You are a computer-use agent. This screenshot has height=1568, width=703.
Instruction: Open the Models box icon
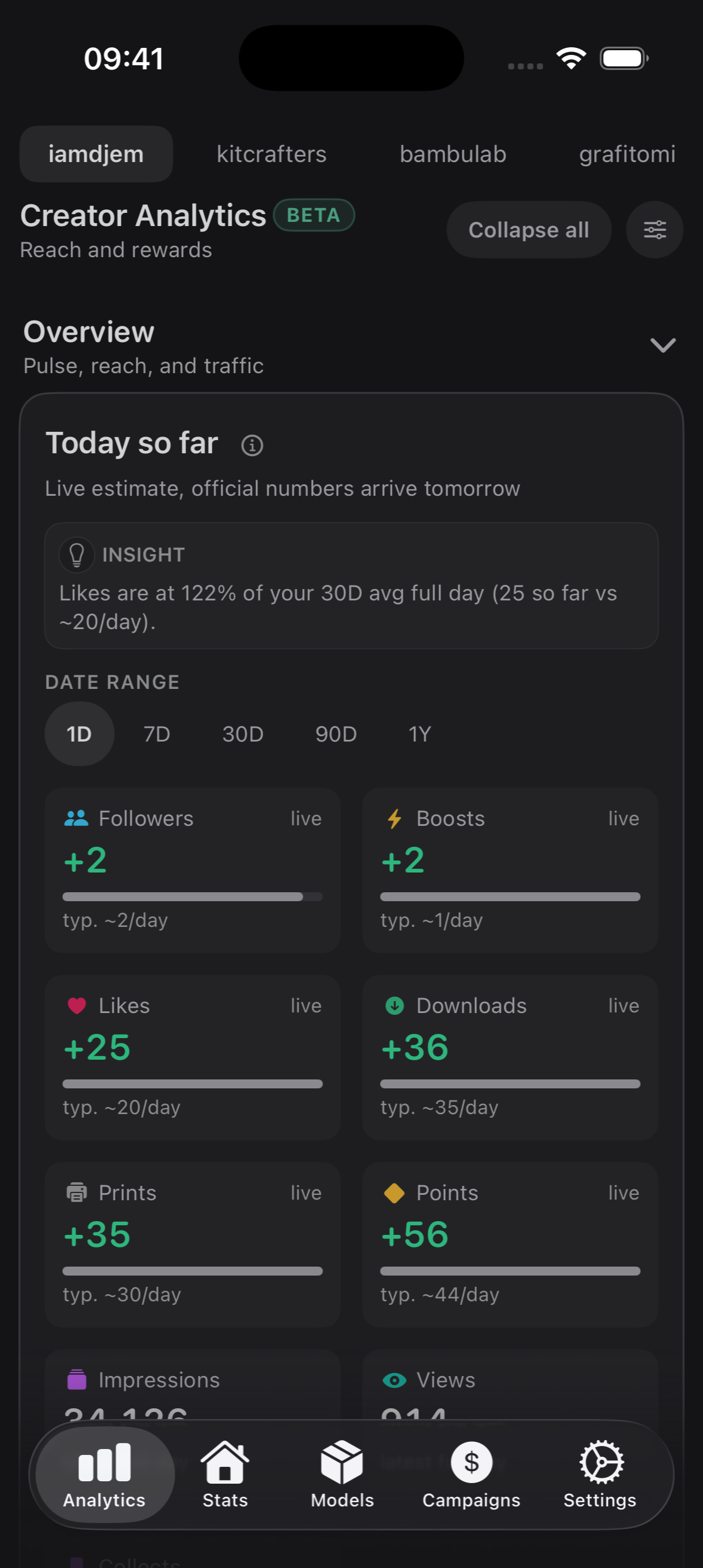(342, 1462)
